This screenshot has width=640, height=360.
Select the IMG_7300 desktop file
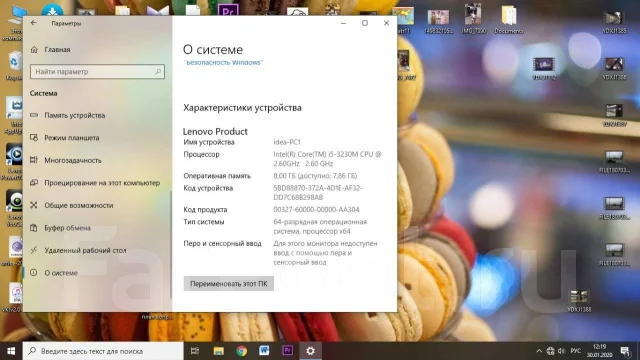[473, 19]
